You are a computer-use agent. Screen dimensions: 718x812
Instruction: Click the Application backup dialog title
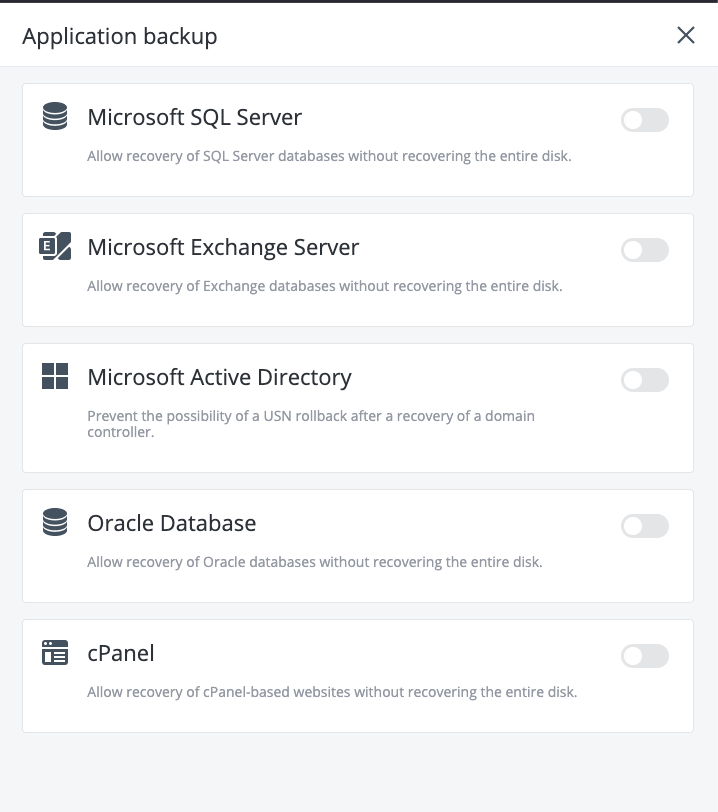120,35
